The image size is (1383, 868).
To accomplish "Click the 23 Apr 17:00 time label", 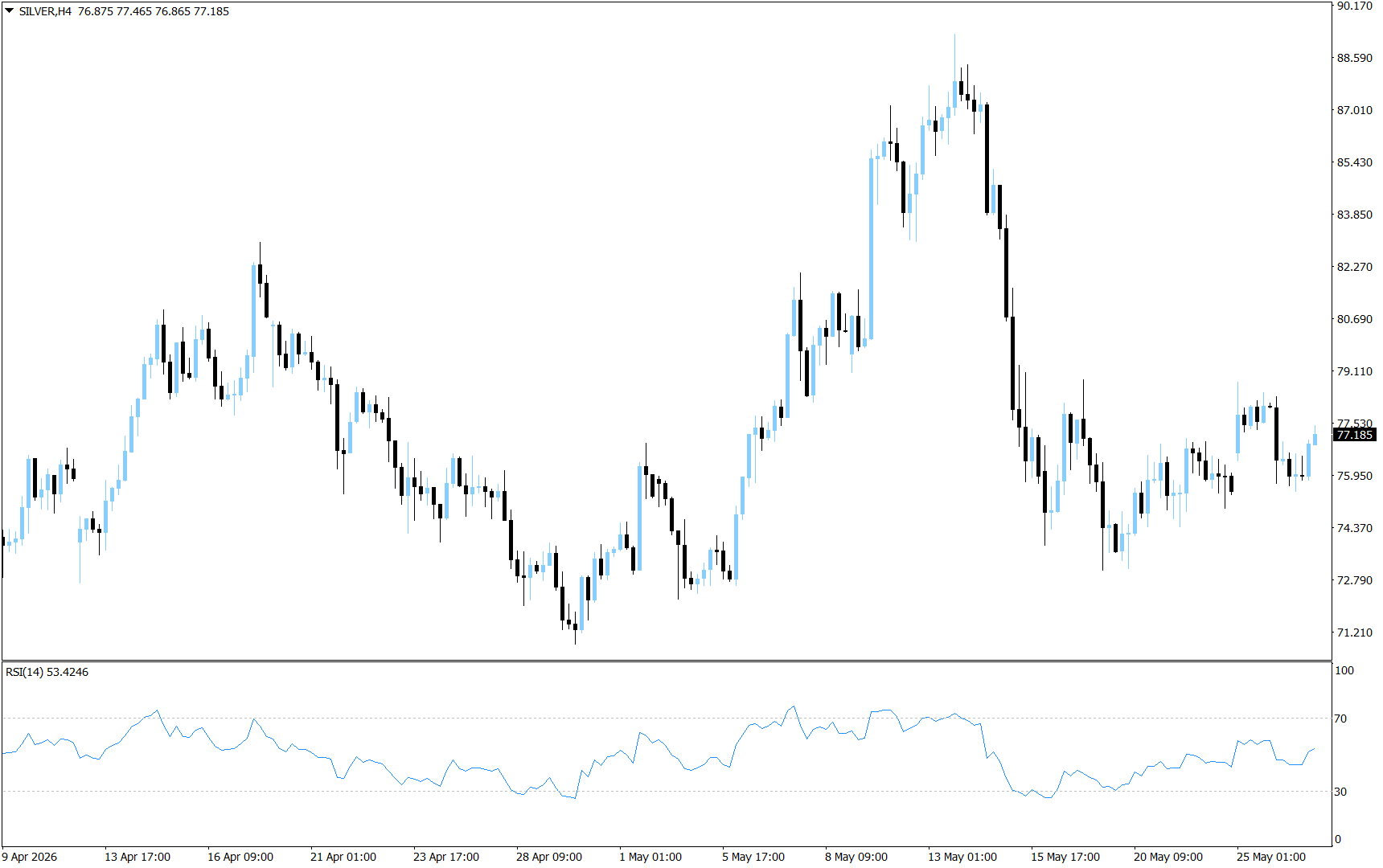I will coord(446,857).
